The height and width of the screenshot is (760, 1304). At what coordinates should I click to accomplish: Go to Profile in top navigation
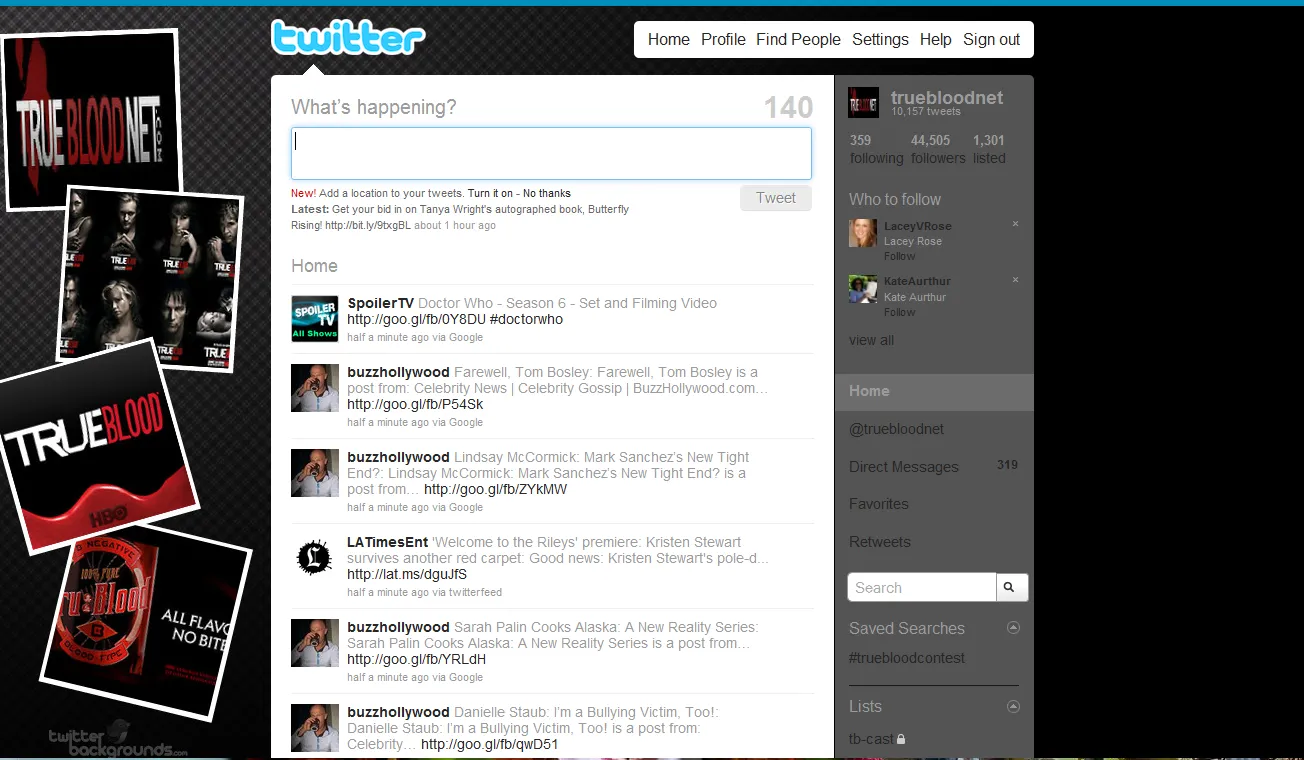click(723, 39)
